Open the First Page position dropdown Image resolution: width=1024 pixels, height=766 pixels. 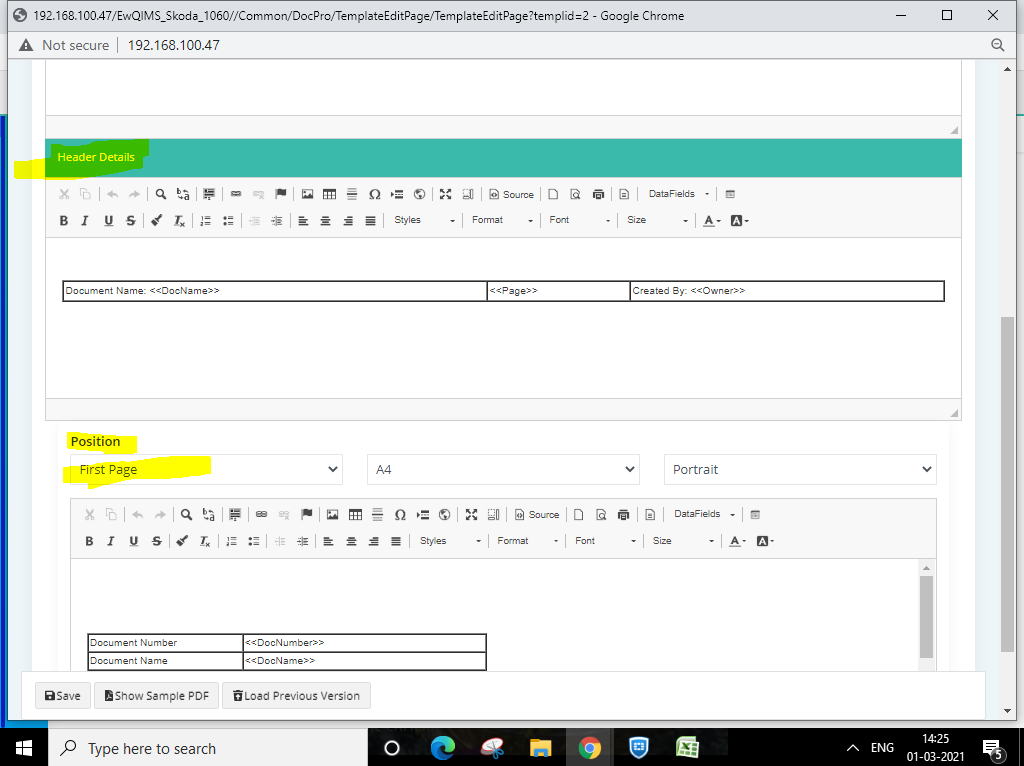click(206, 470)
